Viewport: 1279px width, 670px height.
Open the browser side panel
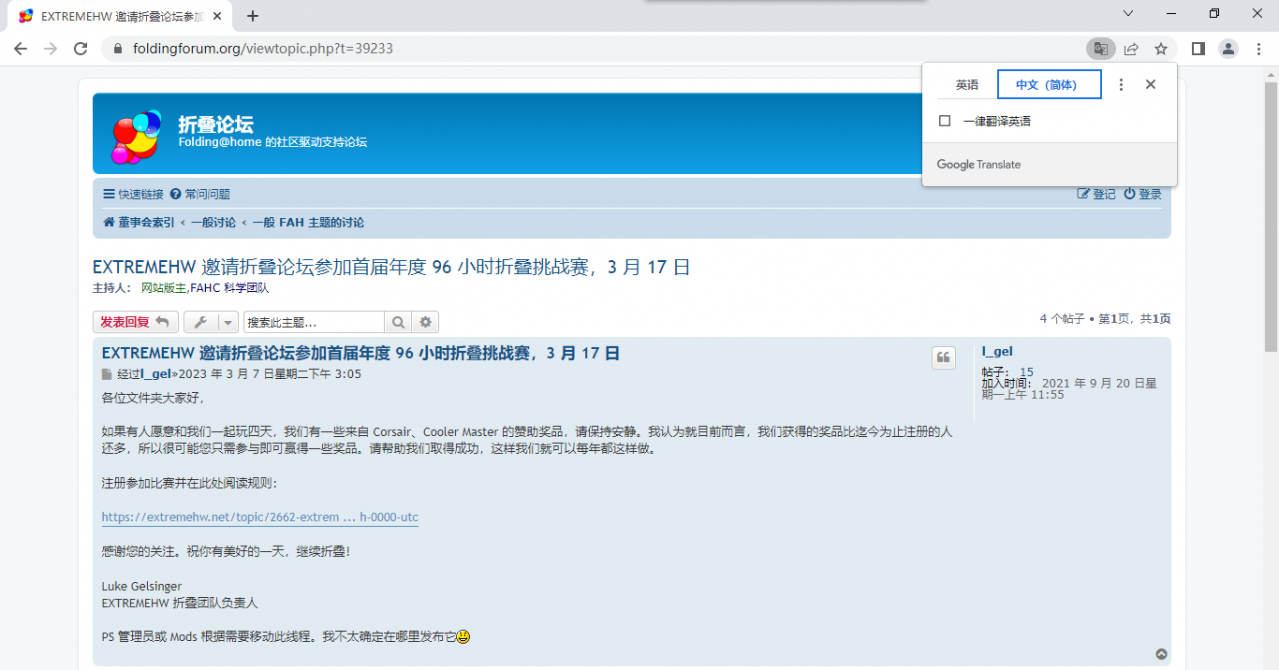1198,48
